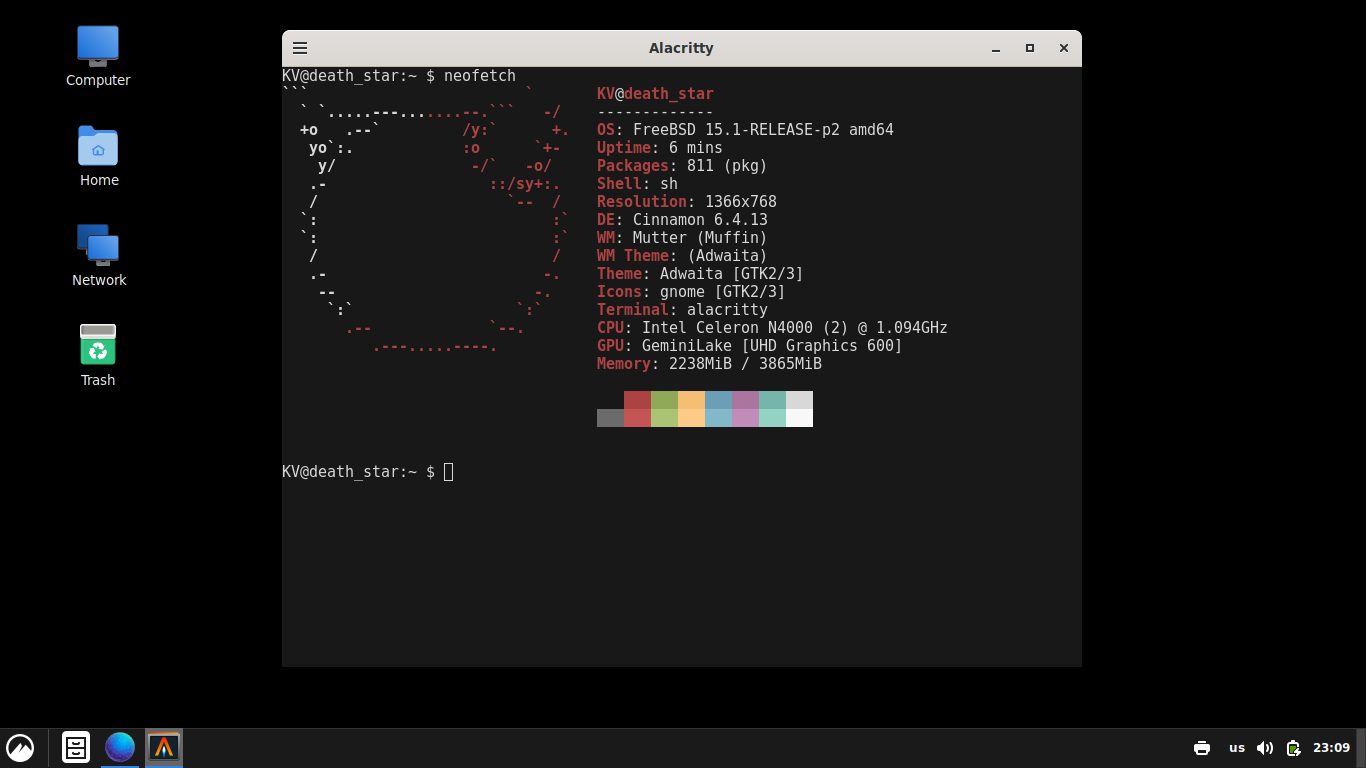Click the 'KV@death_star' neofetch header
The image size is (1366, 768).
655,94
